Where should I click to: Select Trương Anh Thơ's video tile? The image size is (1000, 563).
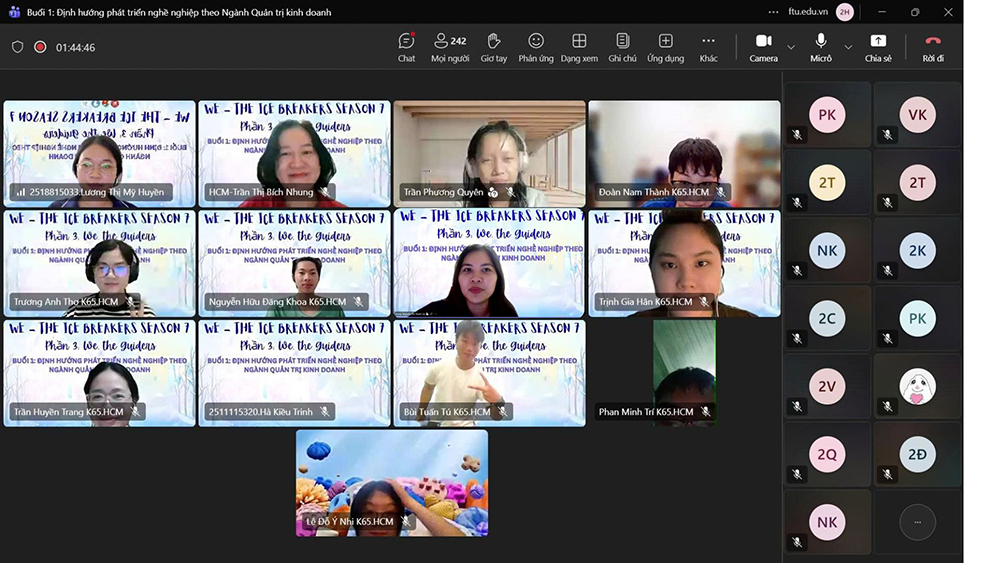[x=99, y=263]
